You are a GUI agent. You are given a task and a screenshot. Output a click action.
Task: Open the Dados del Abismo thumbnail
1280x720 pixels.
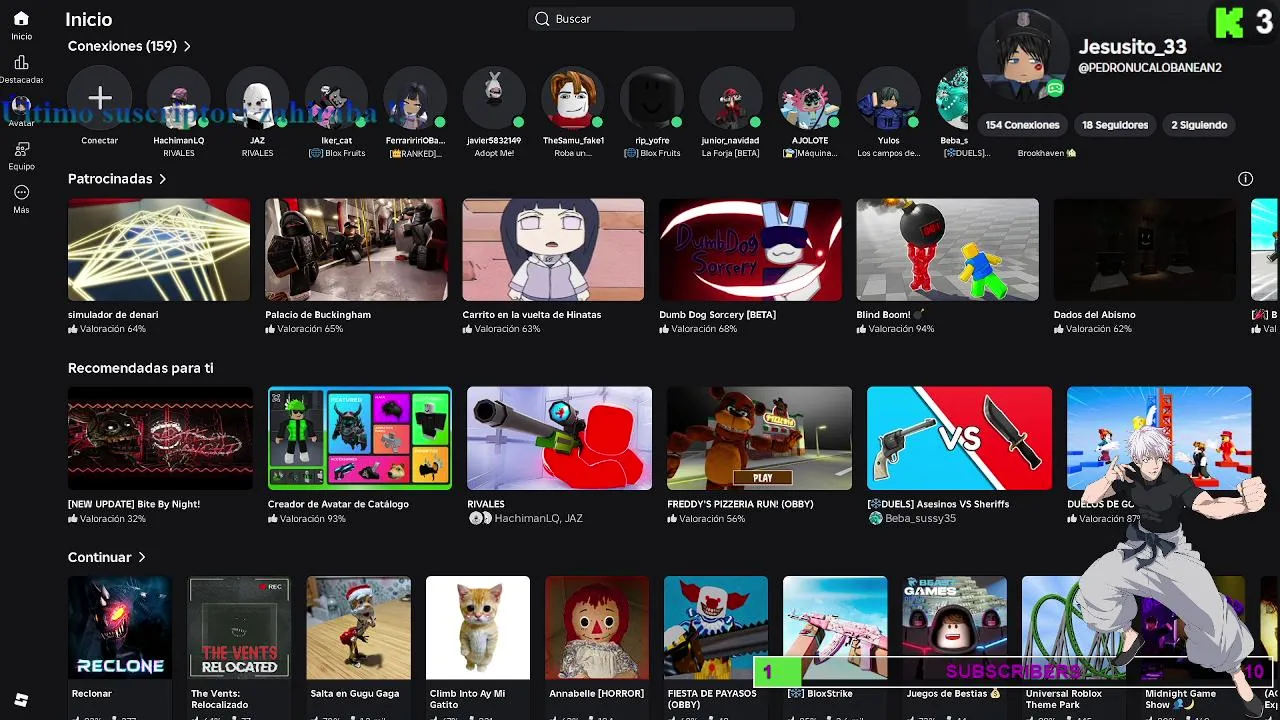coord(1145,249)
